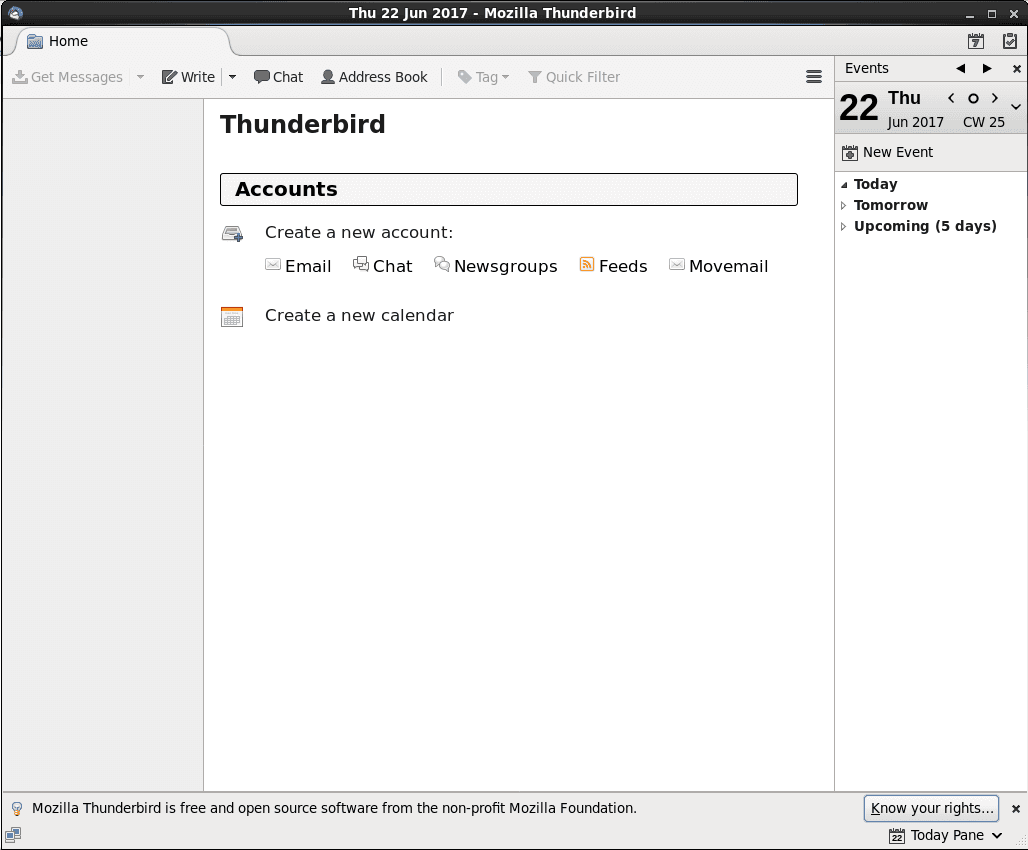
Task: Expand the Upcoming (5 days) section
Action: coord(844,226)
